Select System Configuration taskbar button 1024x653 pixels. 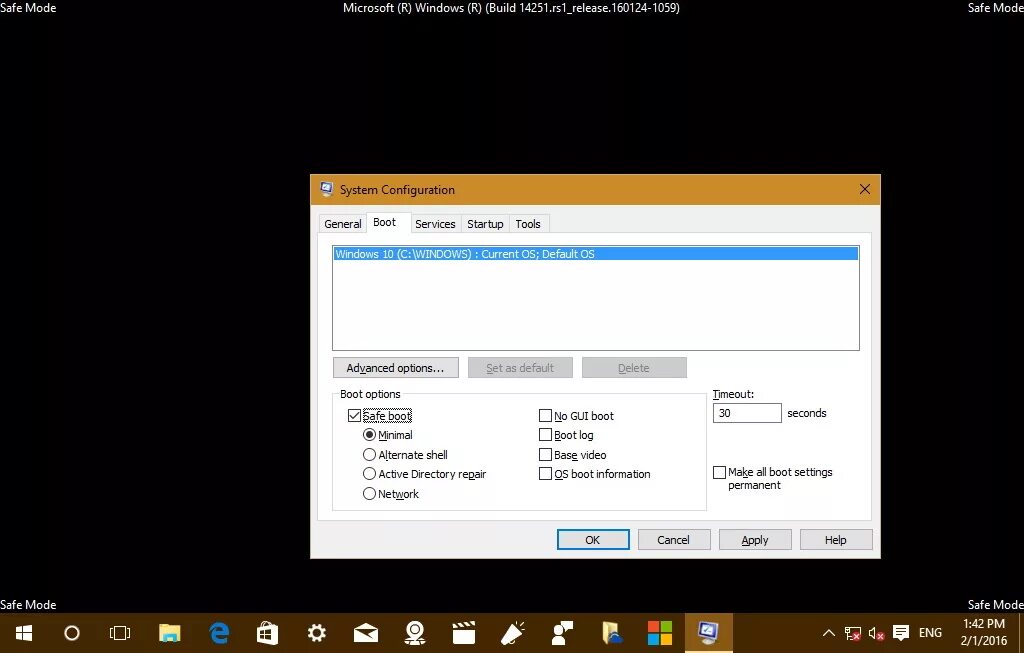(709, 633)
